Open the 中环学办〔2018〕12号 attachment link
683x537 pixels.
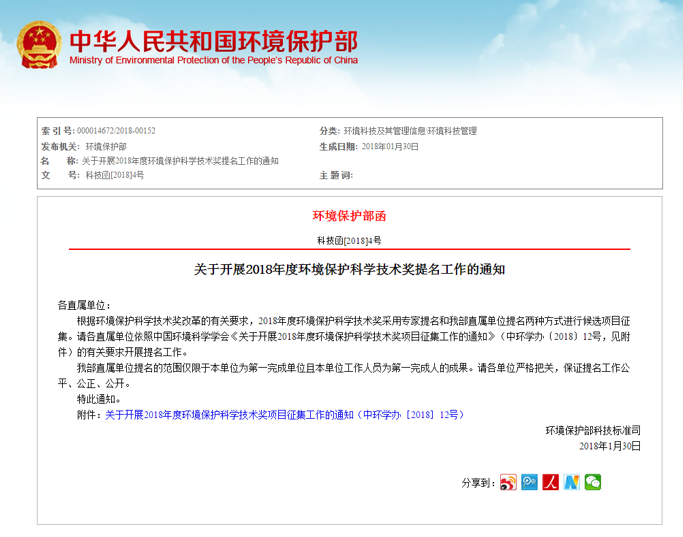(285, 413)
